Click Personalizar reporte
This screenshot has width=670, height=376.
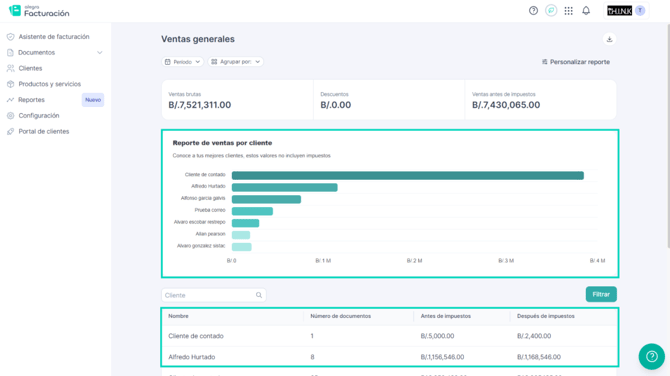click(576, 62)
